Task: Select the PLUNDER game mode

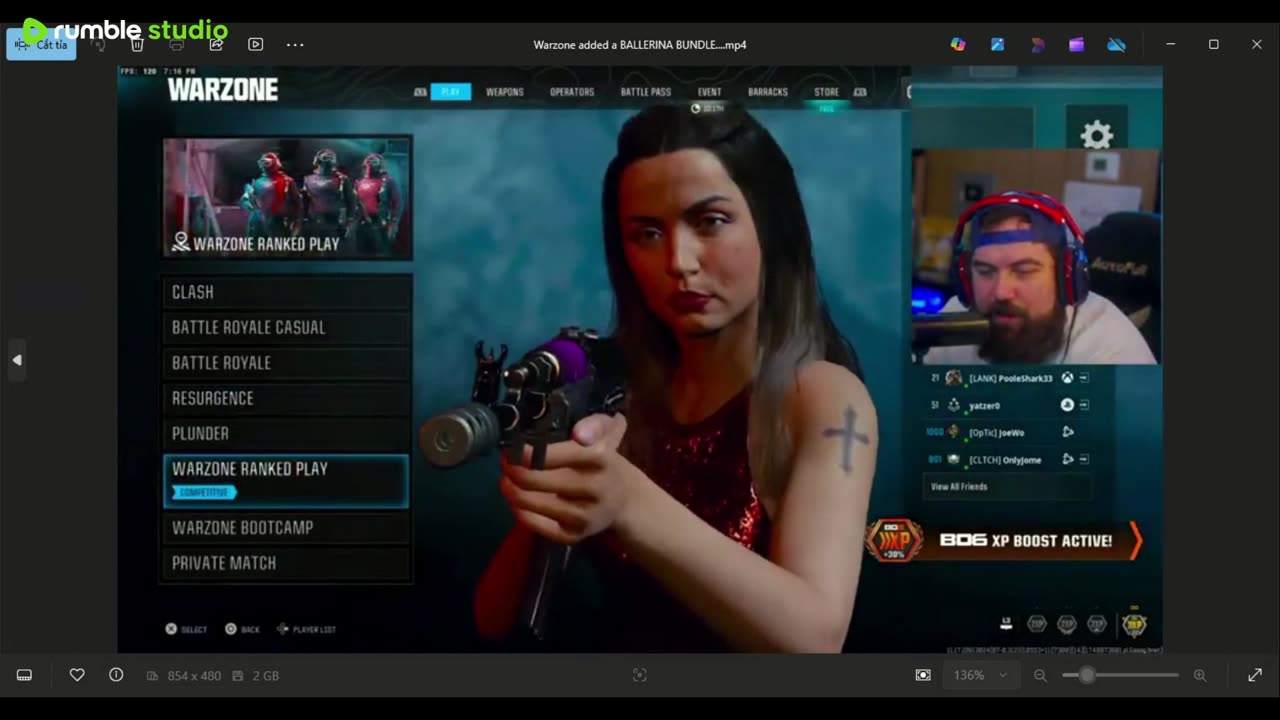Action: pyautogui.click(x=287, y=433)
